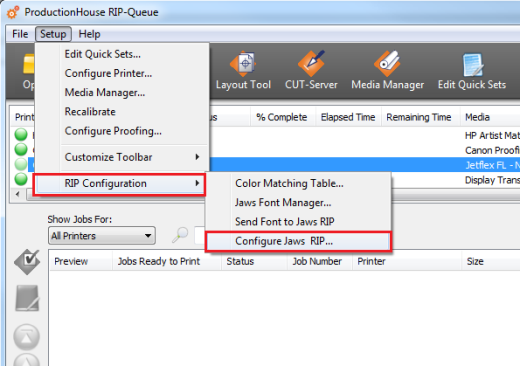520x366 pixels.
Task: Click the printer list left scroll arrow
Action: coord(18,194)
